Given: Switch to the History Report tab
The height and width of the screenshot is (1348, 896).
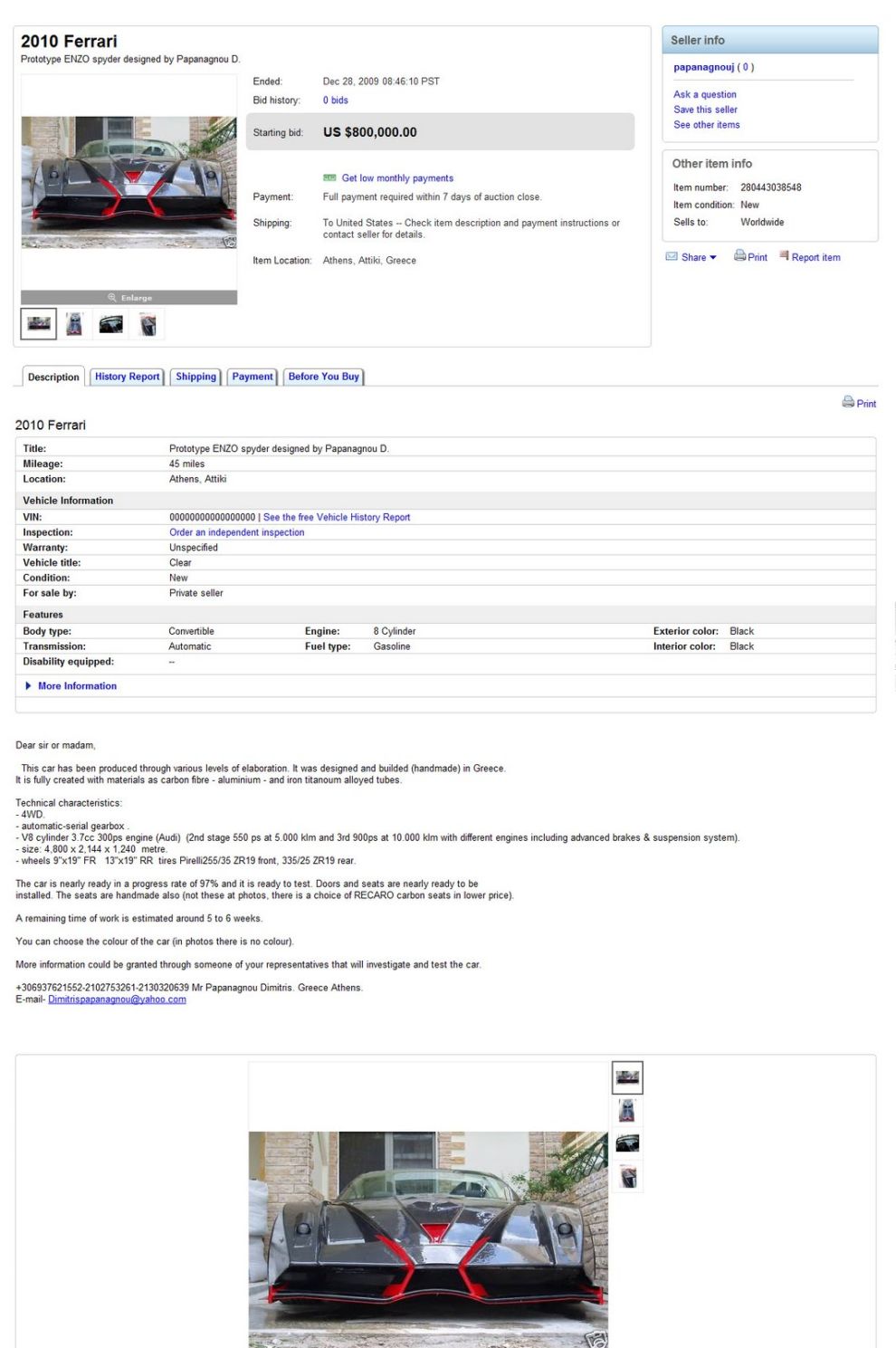Looking at the screenshot, I should coord(127,377).
